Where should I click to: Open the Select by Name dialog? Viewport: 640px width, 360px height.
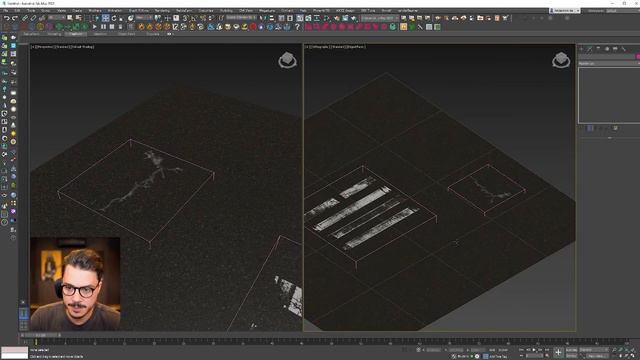(x=78, y=18)
